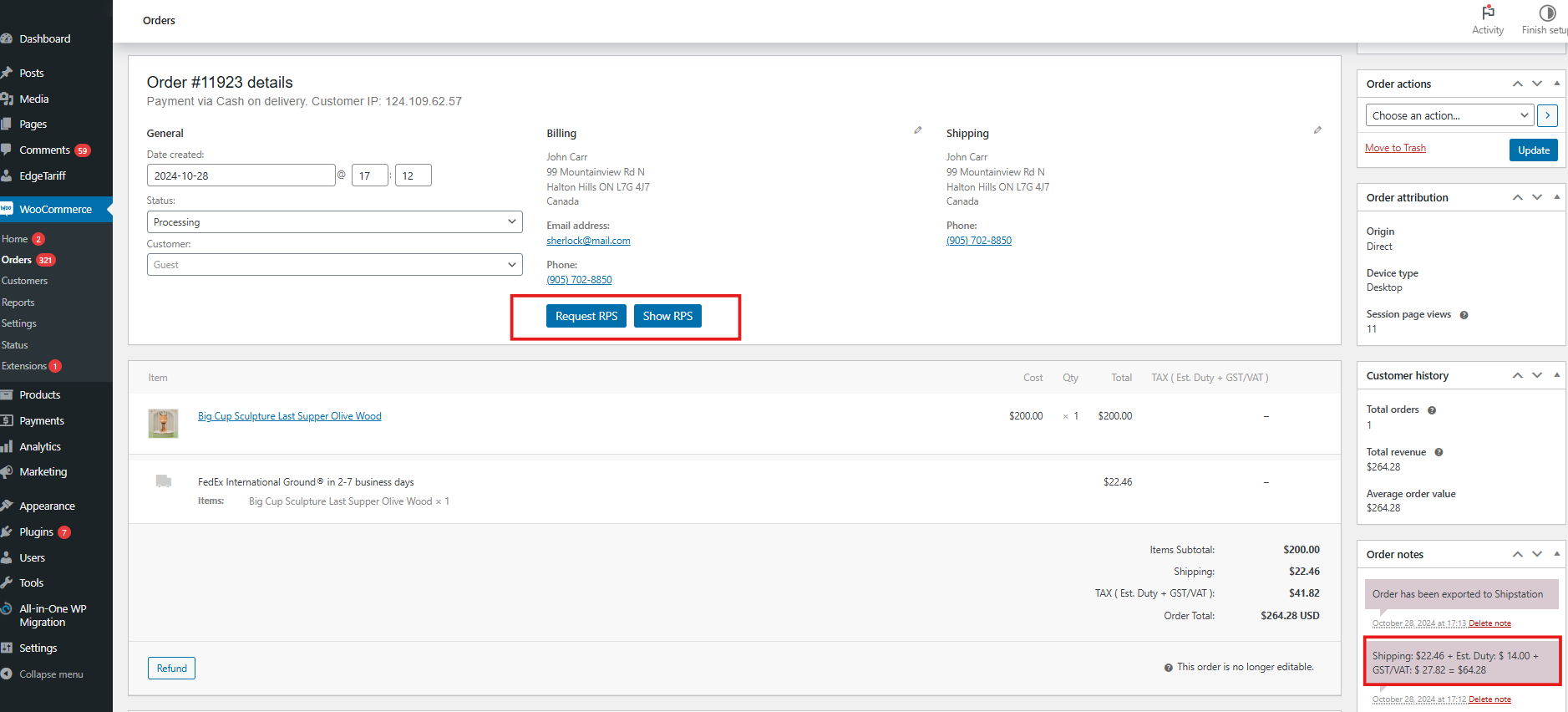
Task: Move Customer history panel down
Action: [x=1537, y=375]
